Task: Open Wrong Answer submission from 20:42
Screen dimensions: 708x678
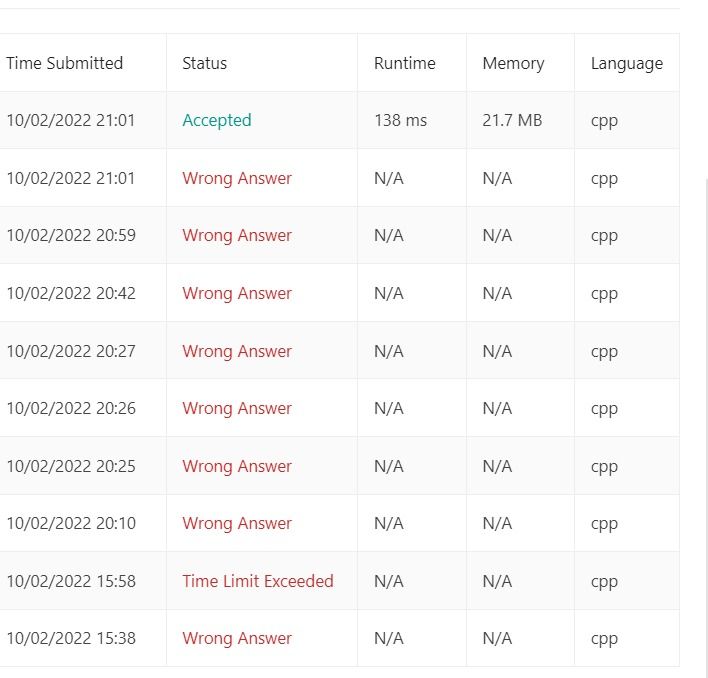Action: pyautogui.click(x=237, y=293)
